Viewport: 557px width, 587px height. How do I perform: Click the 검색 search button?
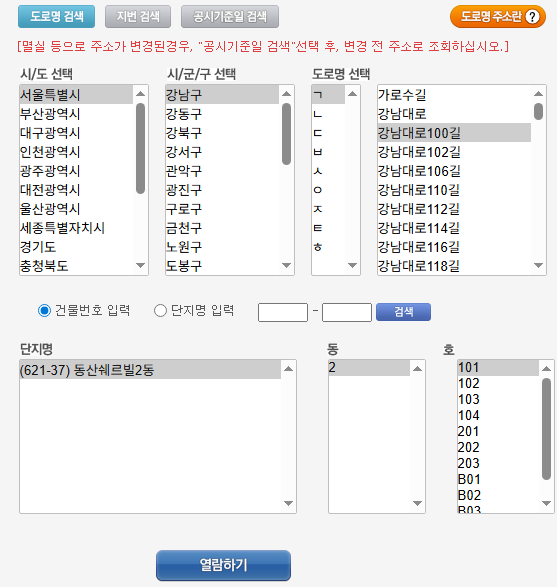click(403, 312)
